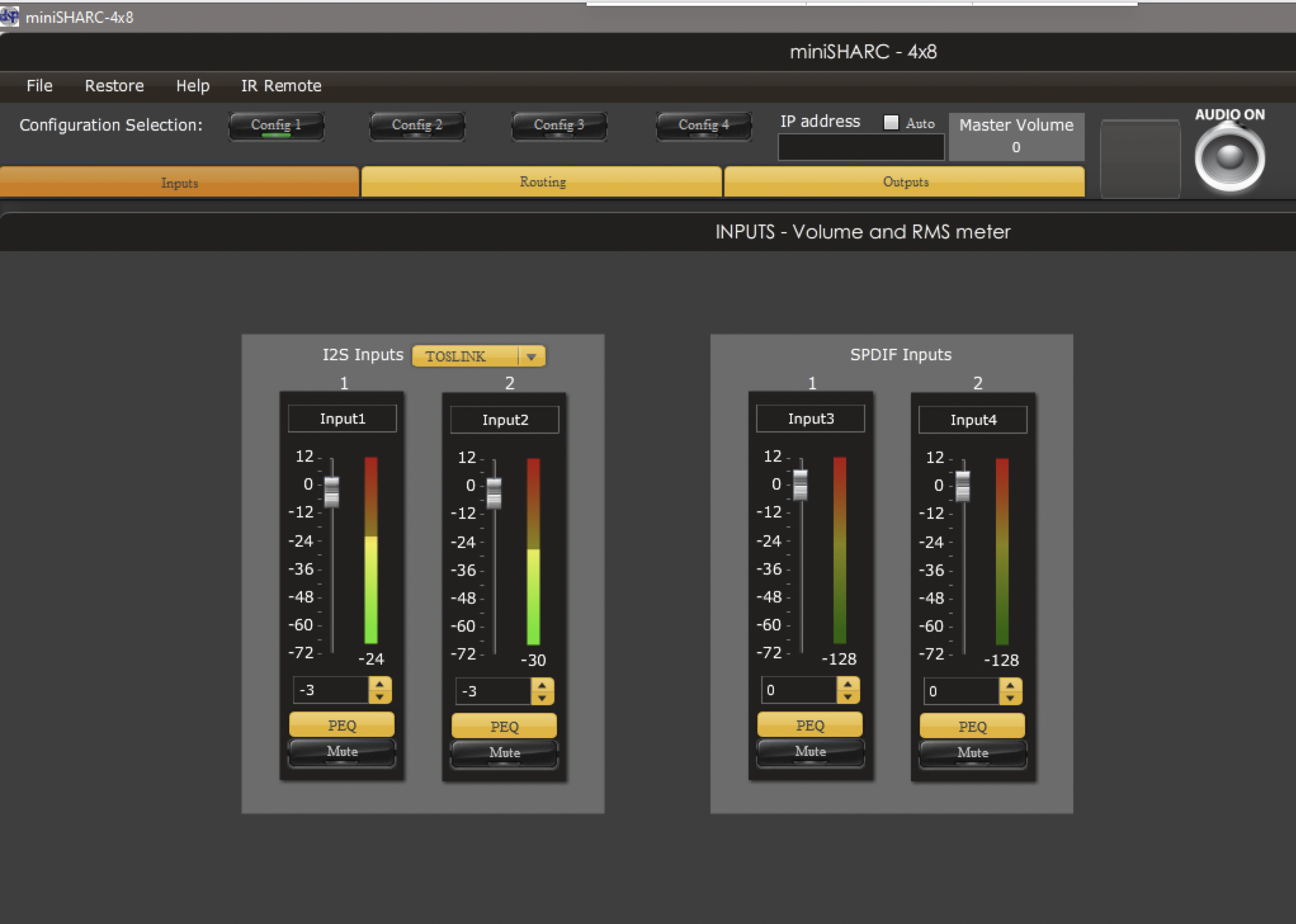1296x924 pixels.
Task: Mute Input3 channel
Action: [x=810, y=752]
